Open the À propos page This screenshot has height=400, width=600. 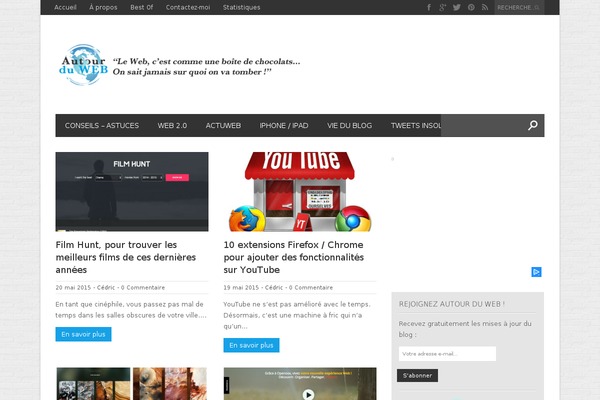(103, 7)
